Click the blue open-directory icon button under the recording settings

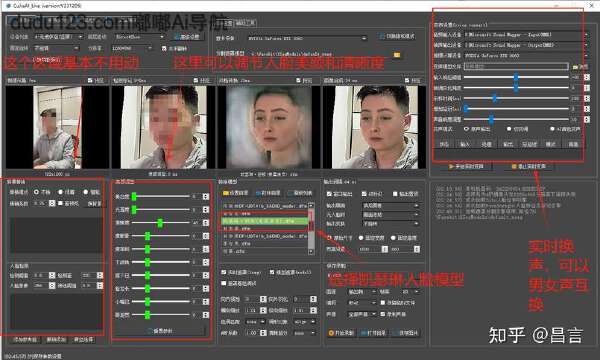364,333
